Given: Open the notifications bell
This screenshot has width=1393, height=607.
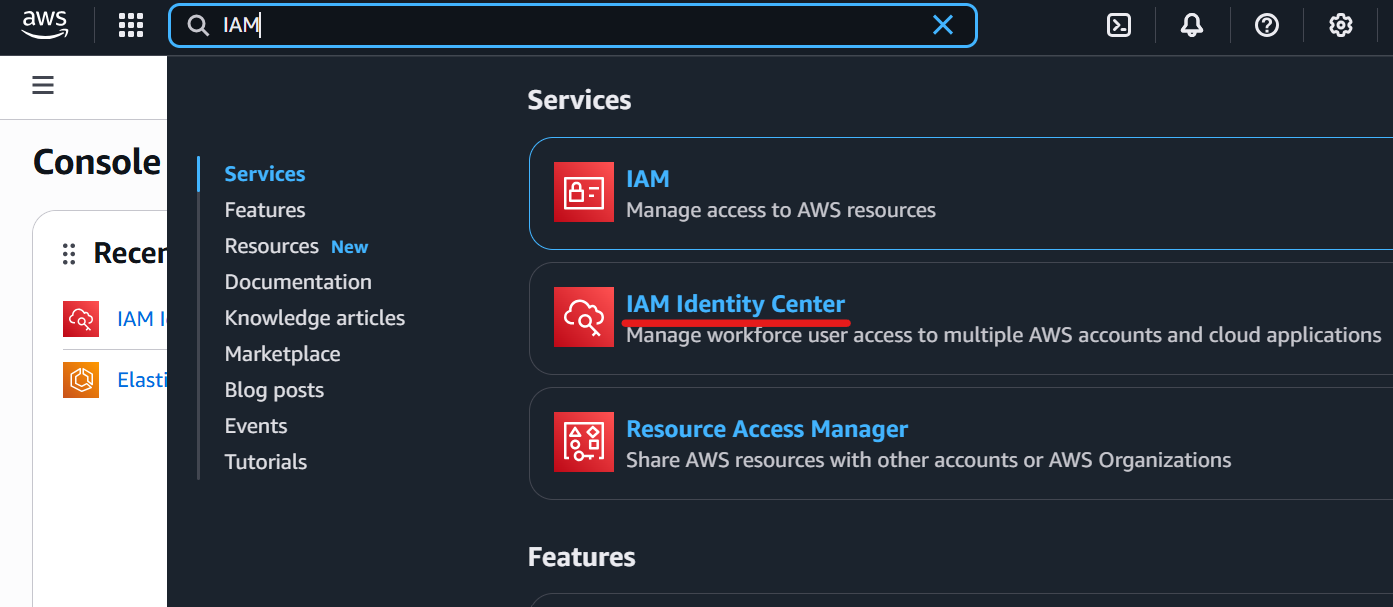Looking at the screenshot, I should (1192, 25).
